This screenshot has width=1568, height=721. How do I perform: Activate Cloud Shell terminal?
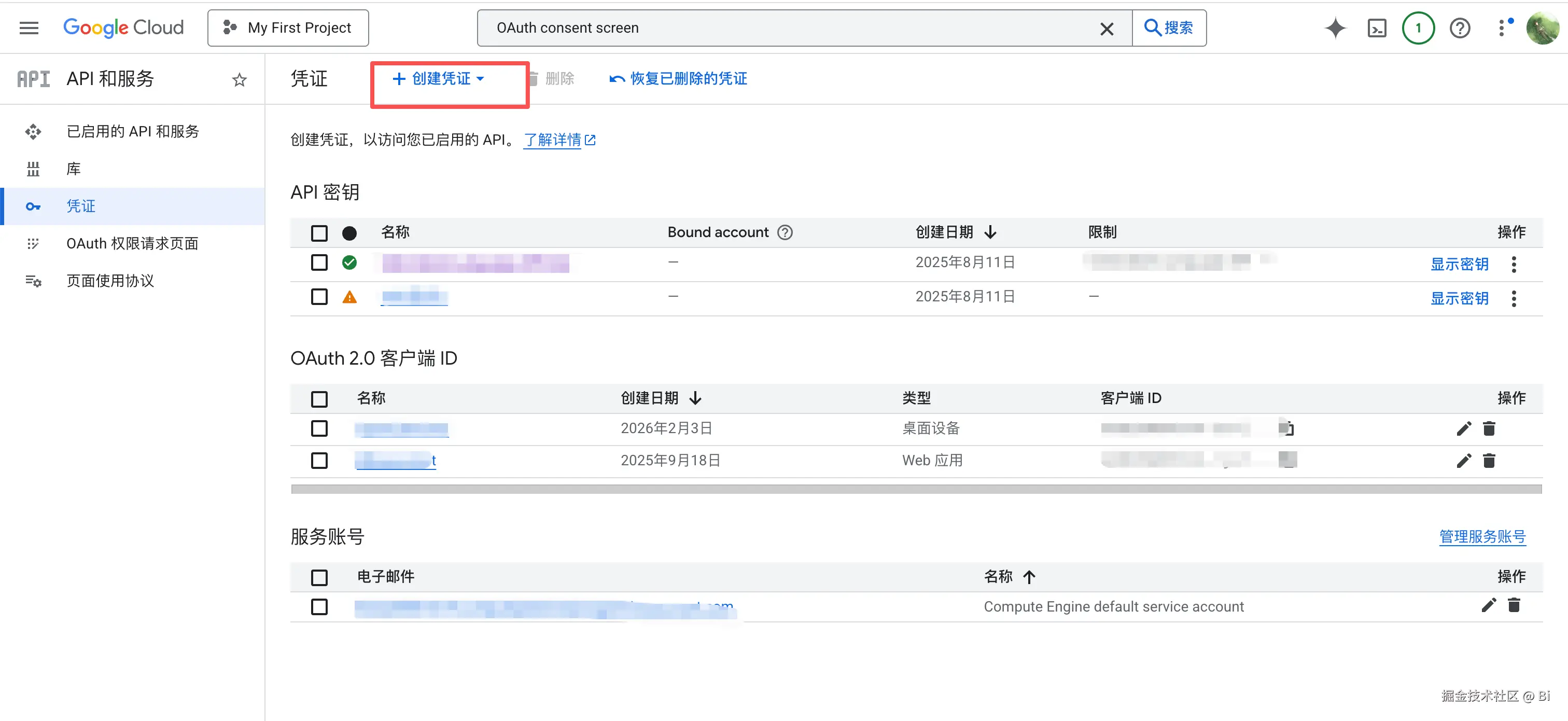click(1378, 27)
